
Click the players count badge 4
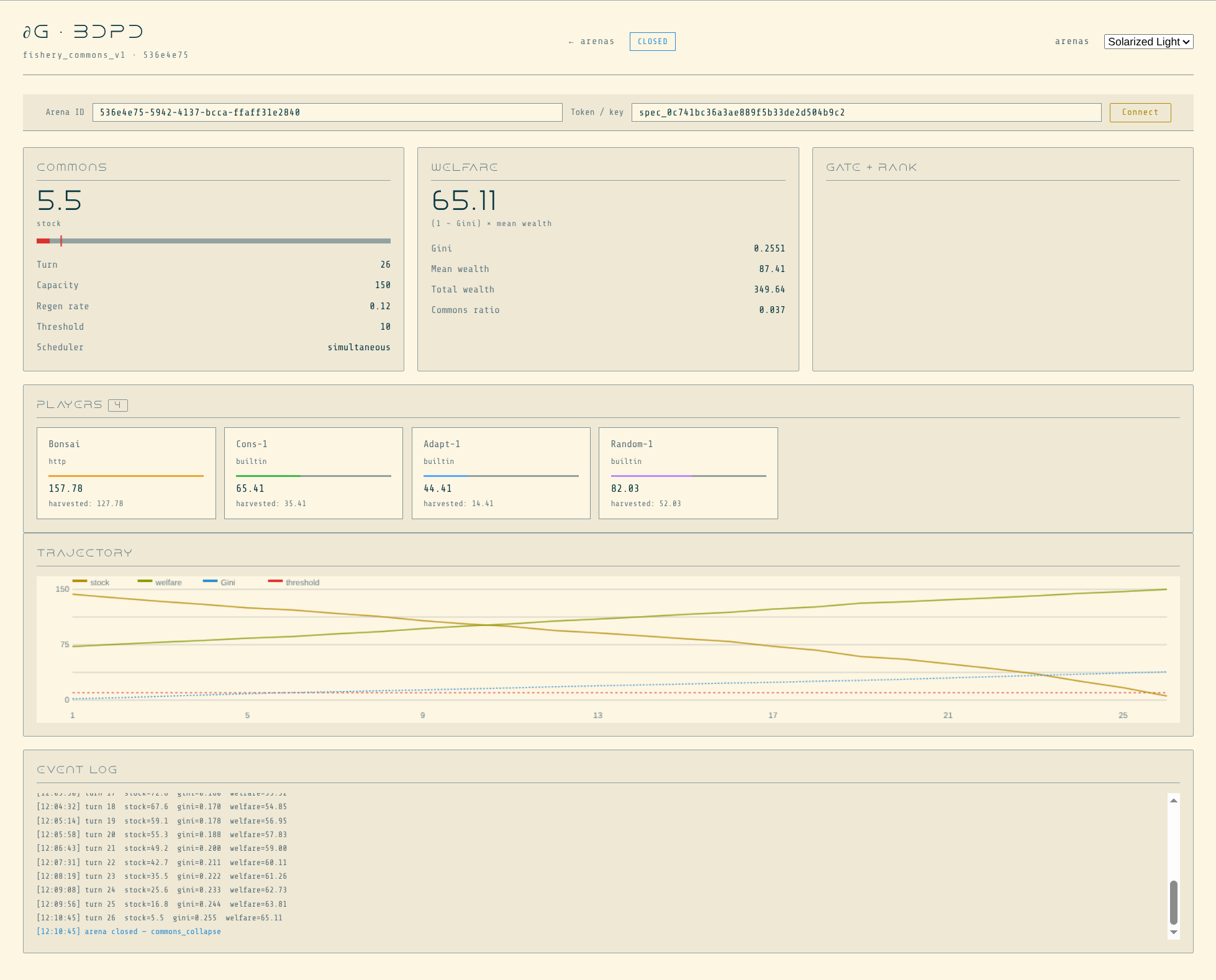tap(117, 405)
